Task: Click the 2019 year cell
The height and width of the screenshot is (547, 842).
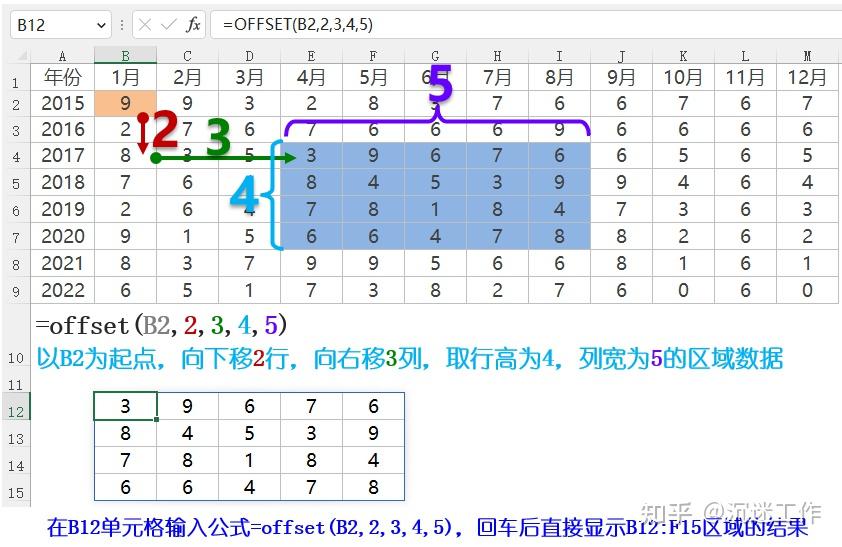Action: coord(62,209)
